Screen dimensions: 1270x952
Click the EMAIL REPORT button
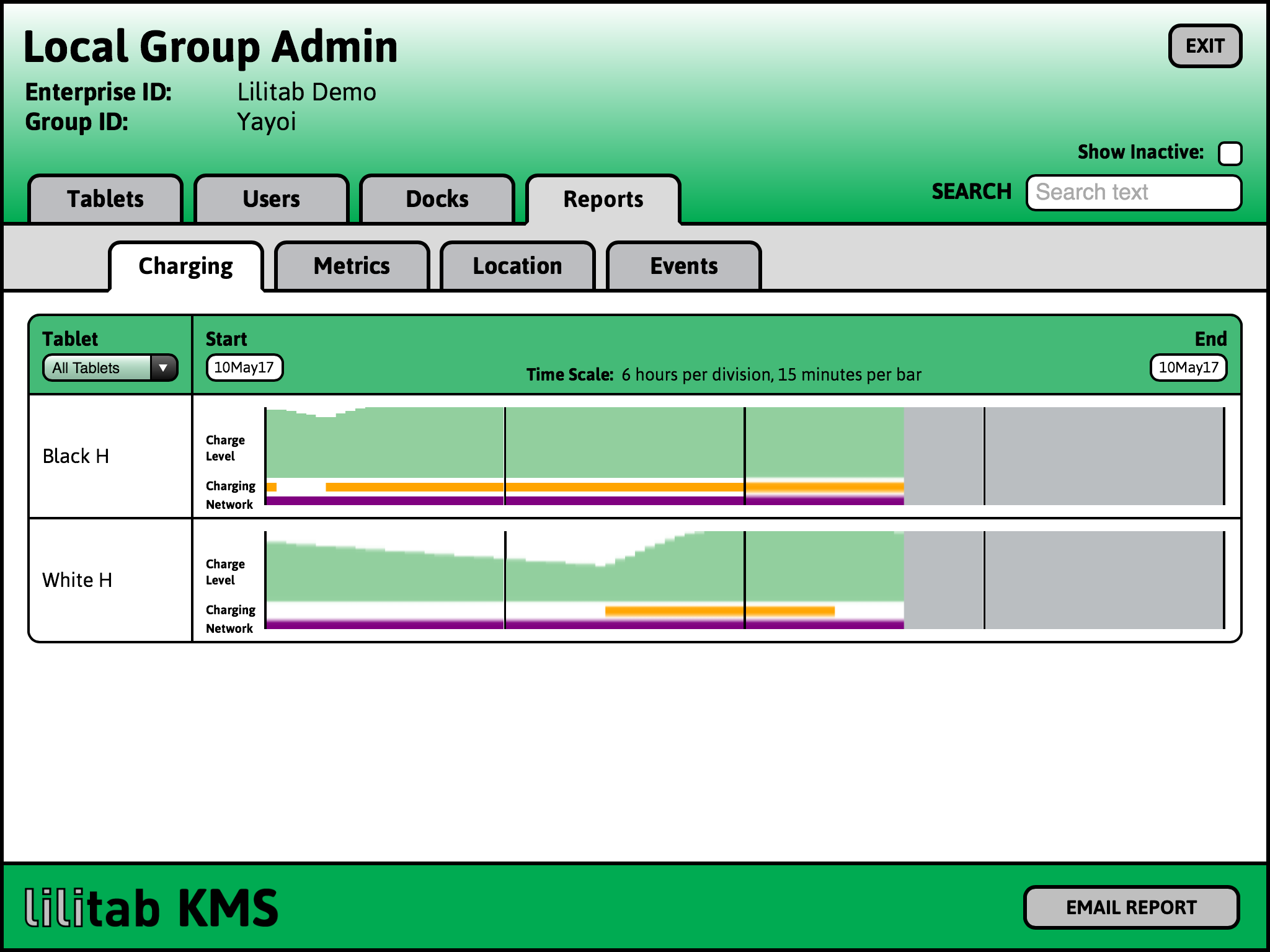(x=1132, y=907)
